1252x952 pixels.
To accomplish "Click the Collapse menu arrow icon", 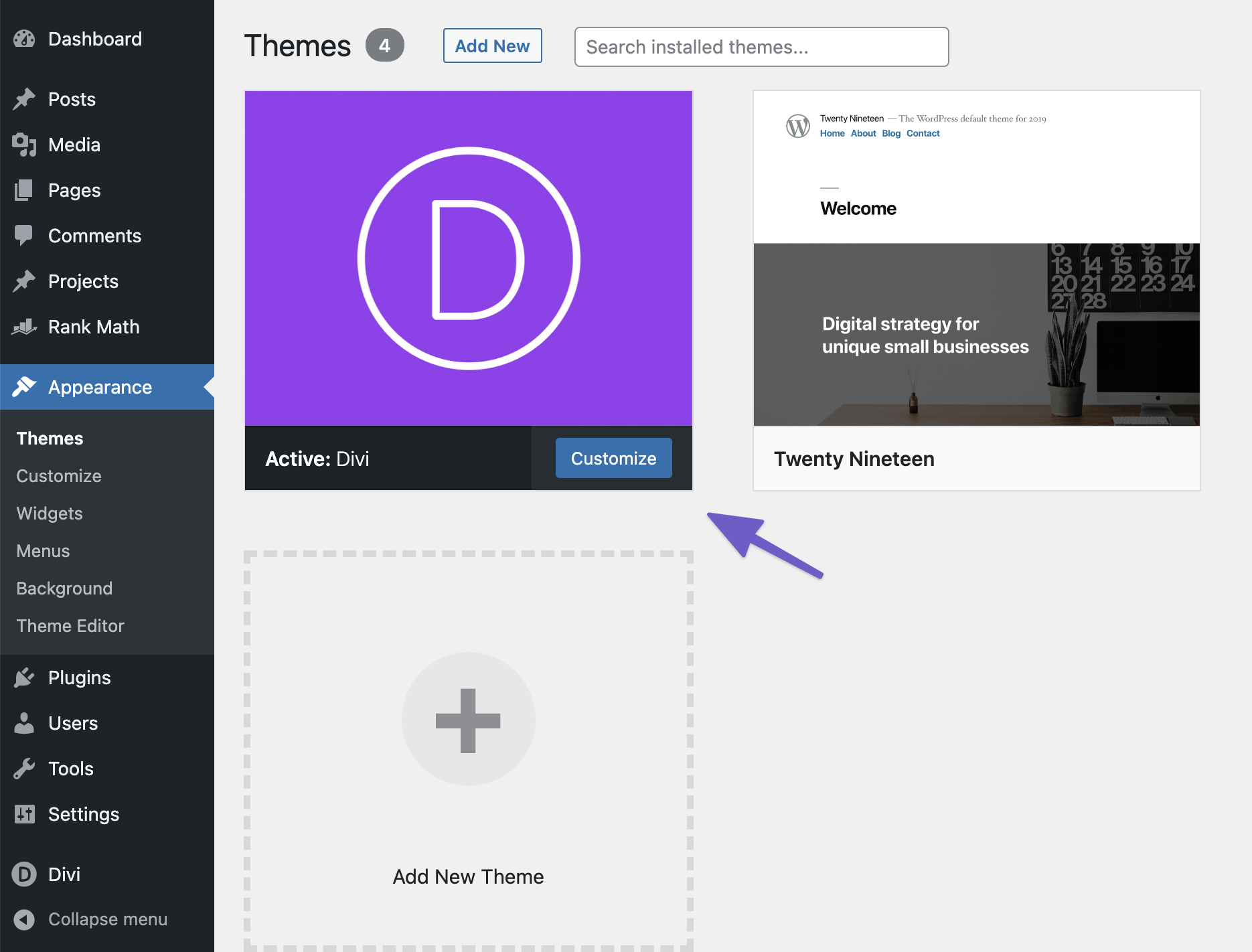I will [x=24, y=919].
